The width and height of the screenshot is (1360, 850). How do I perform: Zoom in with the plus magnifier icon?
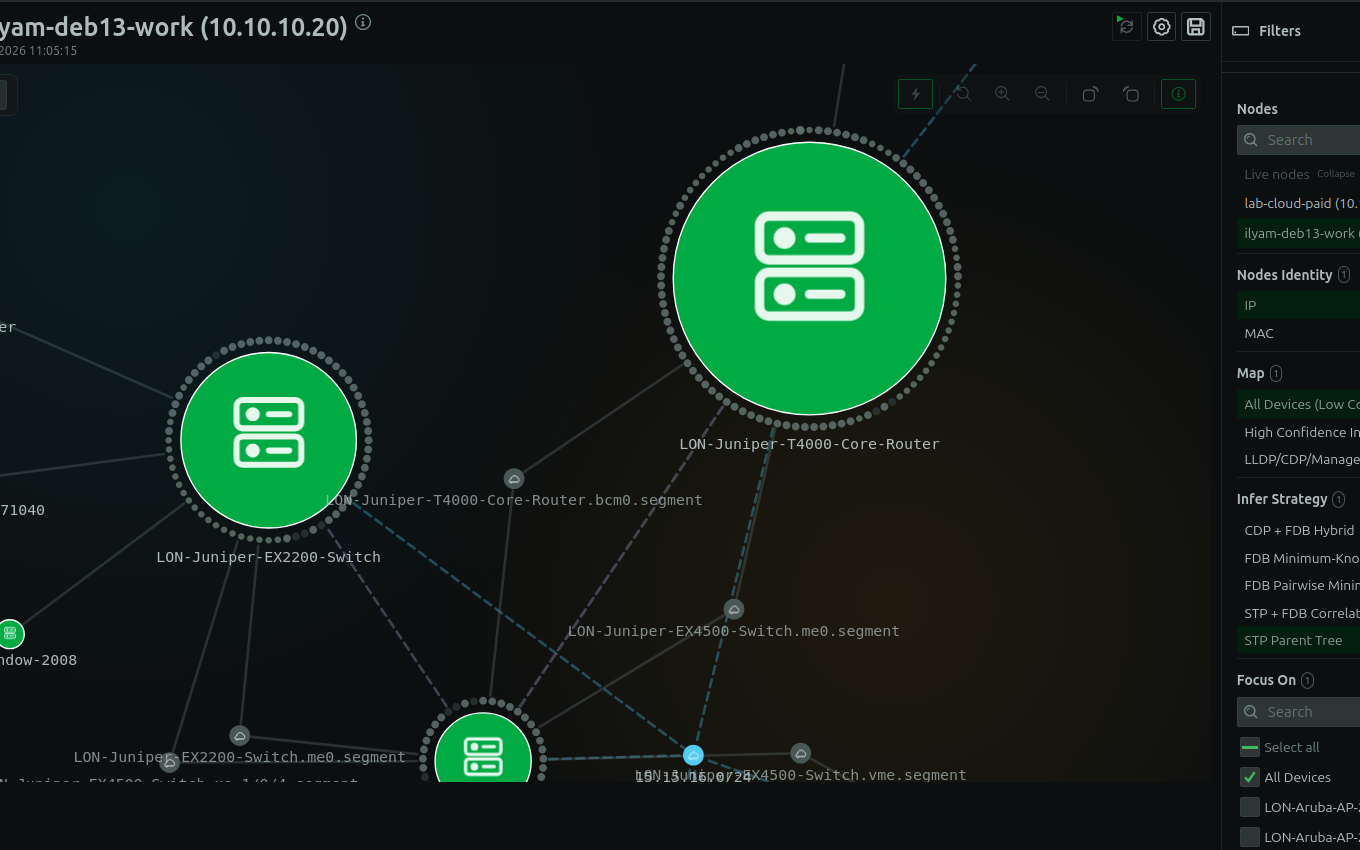(1002, 94)
